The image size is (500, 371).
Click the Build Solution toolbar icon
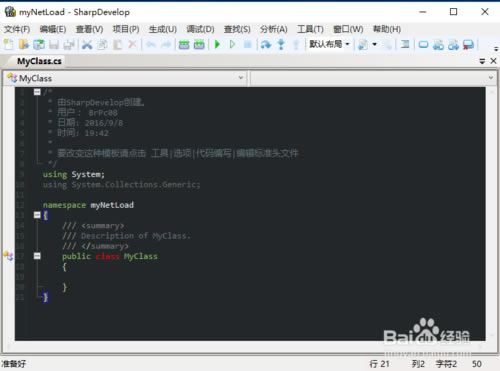point(184,44)
